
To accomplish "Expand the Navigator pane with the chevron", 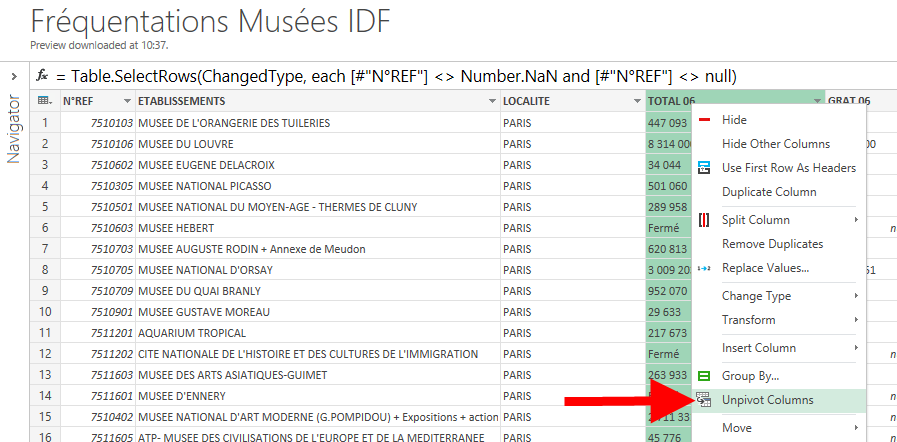I will tap(14, 77).
